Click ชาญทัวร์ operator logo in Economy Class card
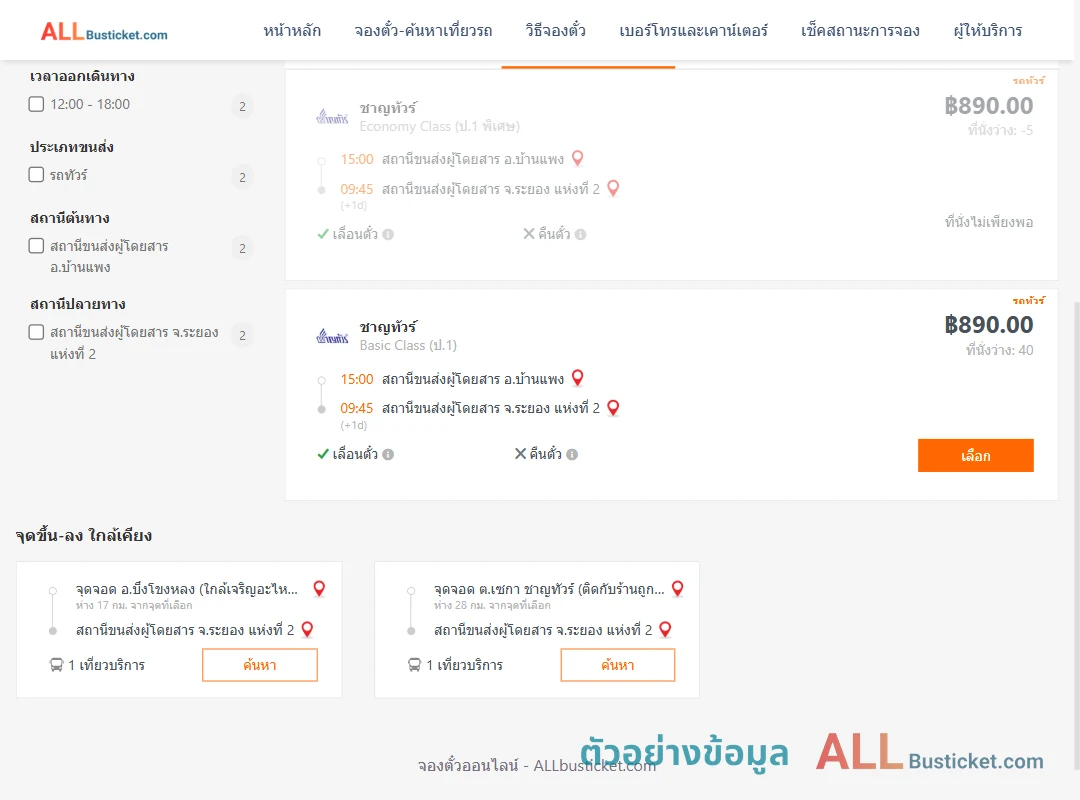Image resolution: width=1080 pixels, height=800 pixels. (332, 117)
